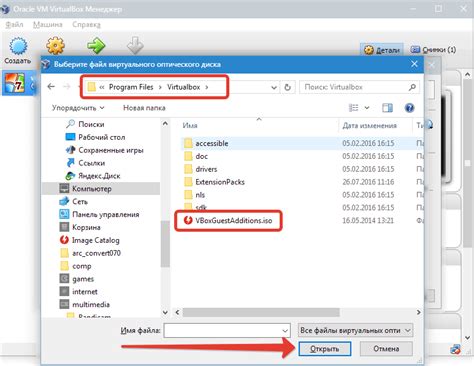Click the Поиск: Virtualbox search field
474x366 pixels.
click(x=353, y=87)
